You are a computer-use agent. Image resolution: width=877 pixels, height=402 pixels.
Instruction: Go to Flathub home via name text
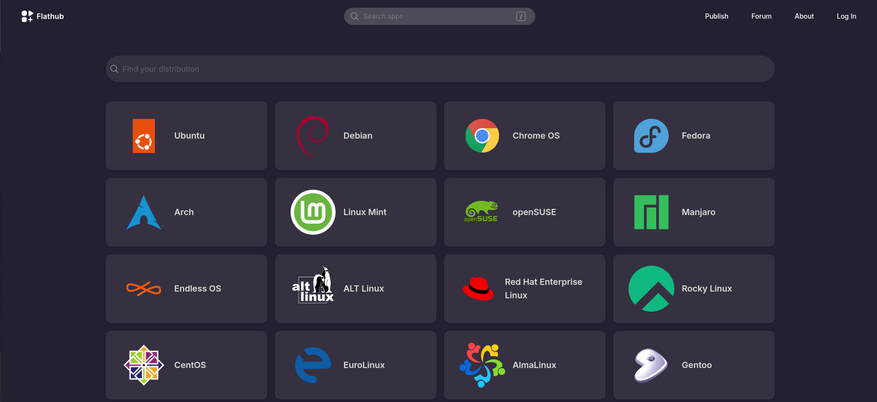50,16
